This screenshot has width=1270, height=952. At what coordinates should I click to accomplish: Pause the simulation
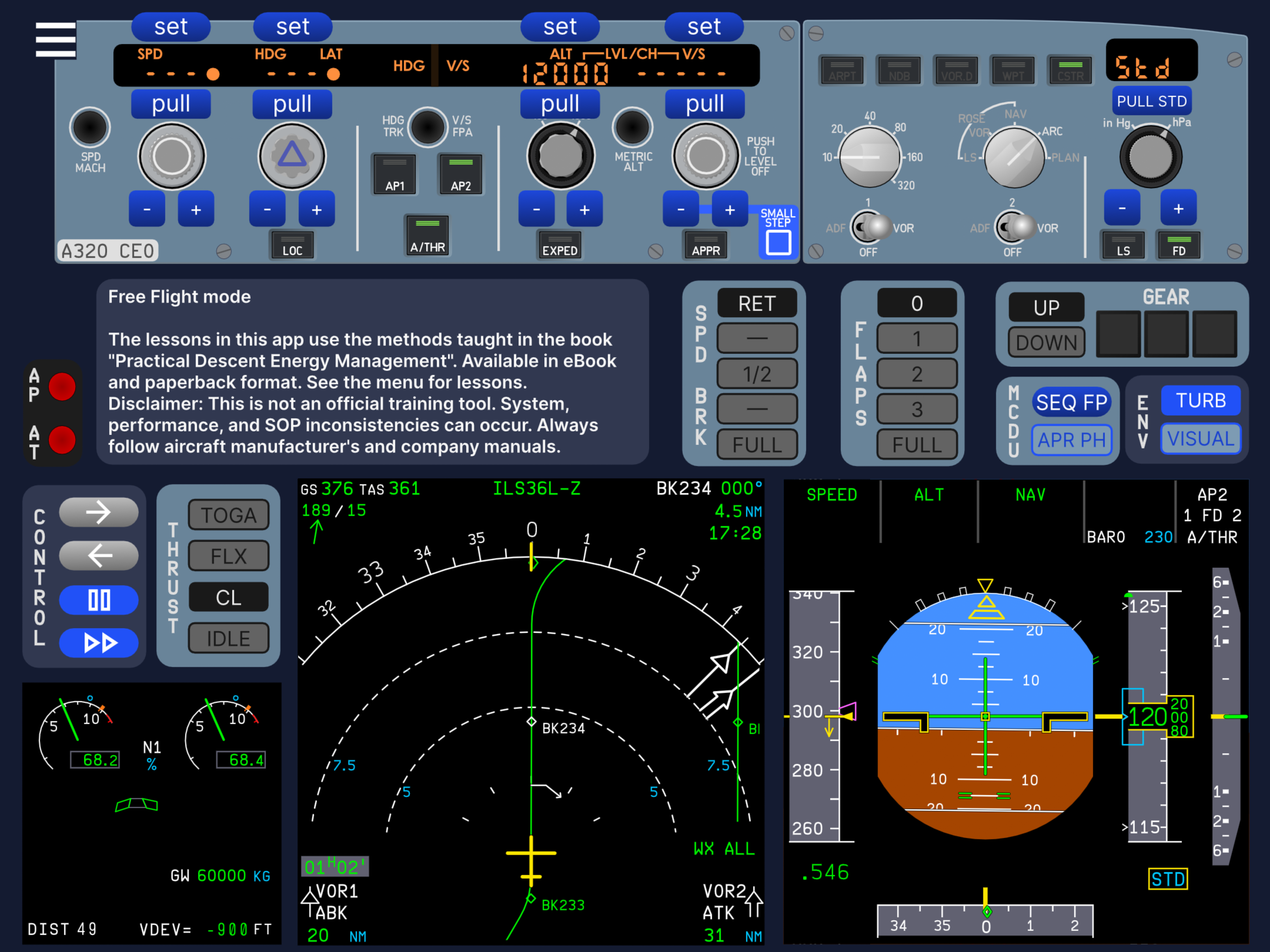(99, 600)
